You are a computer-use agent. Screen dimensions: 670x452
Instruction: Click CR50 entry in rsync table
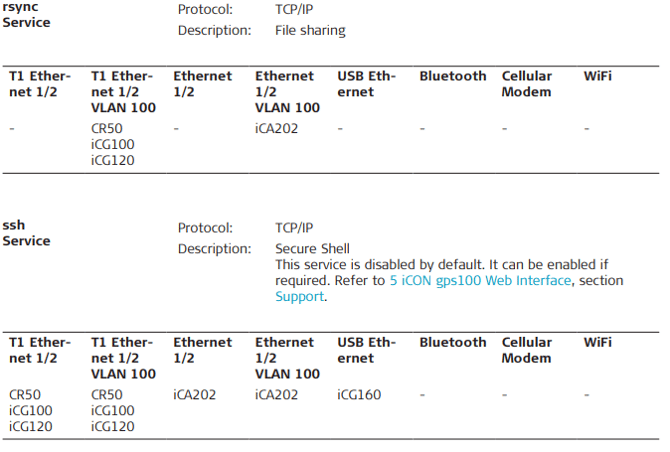[106, 128]
